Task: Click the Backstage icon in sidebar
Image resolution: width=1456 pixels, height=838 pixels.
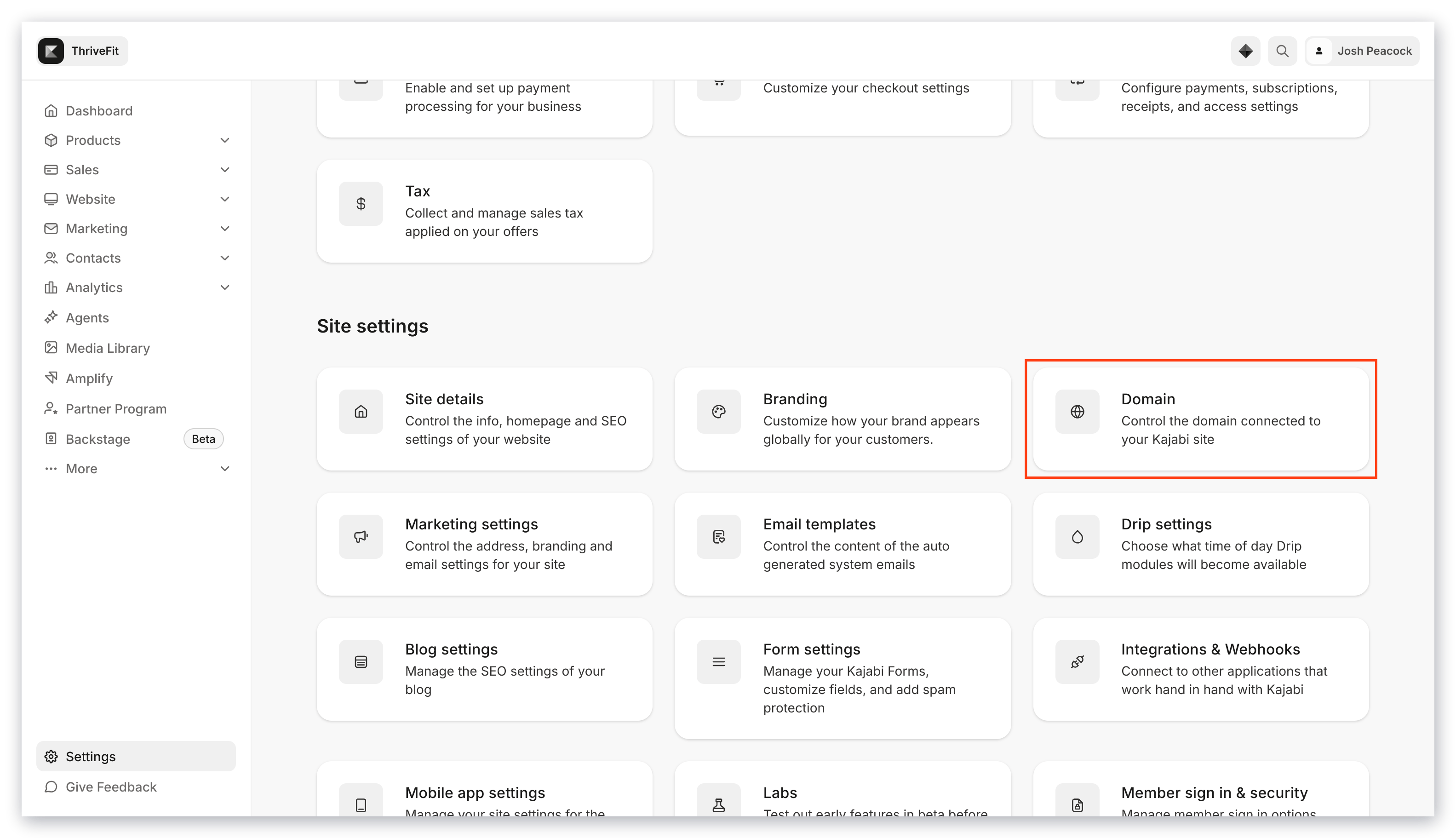Action: tap(51, 439)
